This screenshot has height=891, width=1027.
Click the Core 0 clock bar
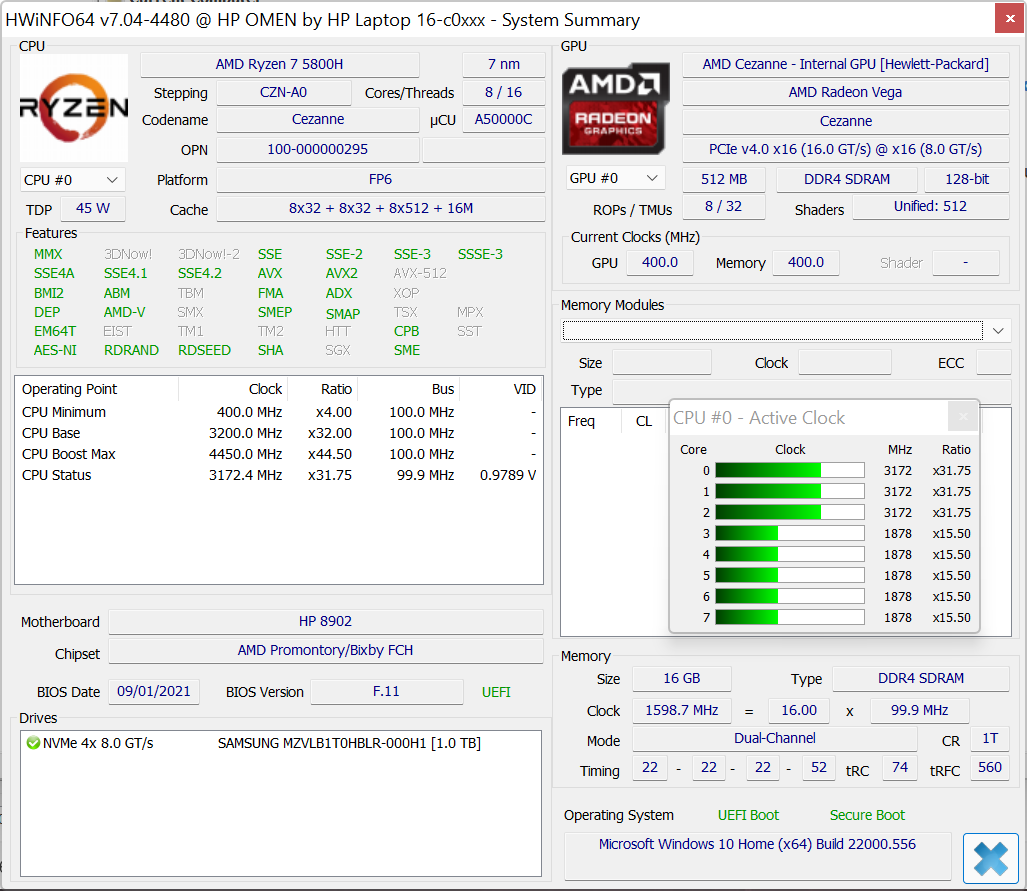pos(790,470)
